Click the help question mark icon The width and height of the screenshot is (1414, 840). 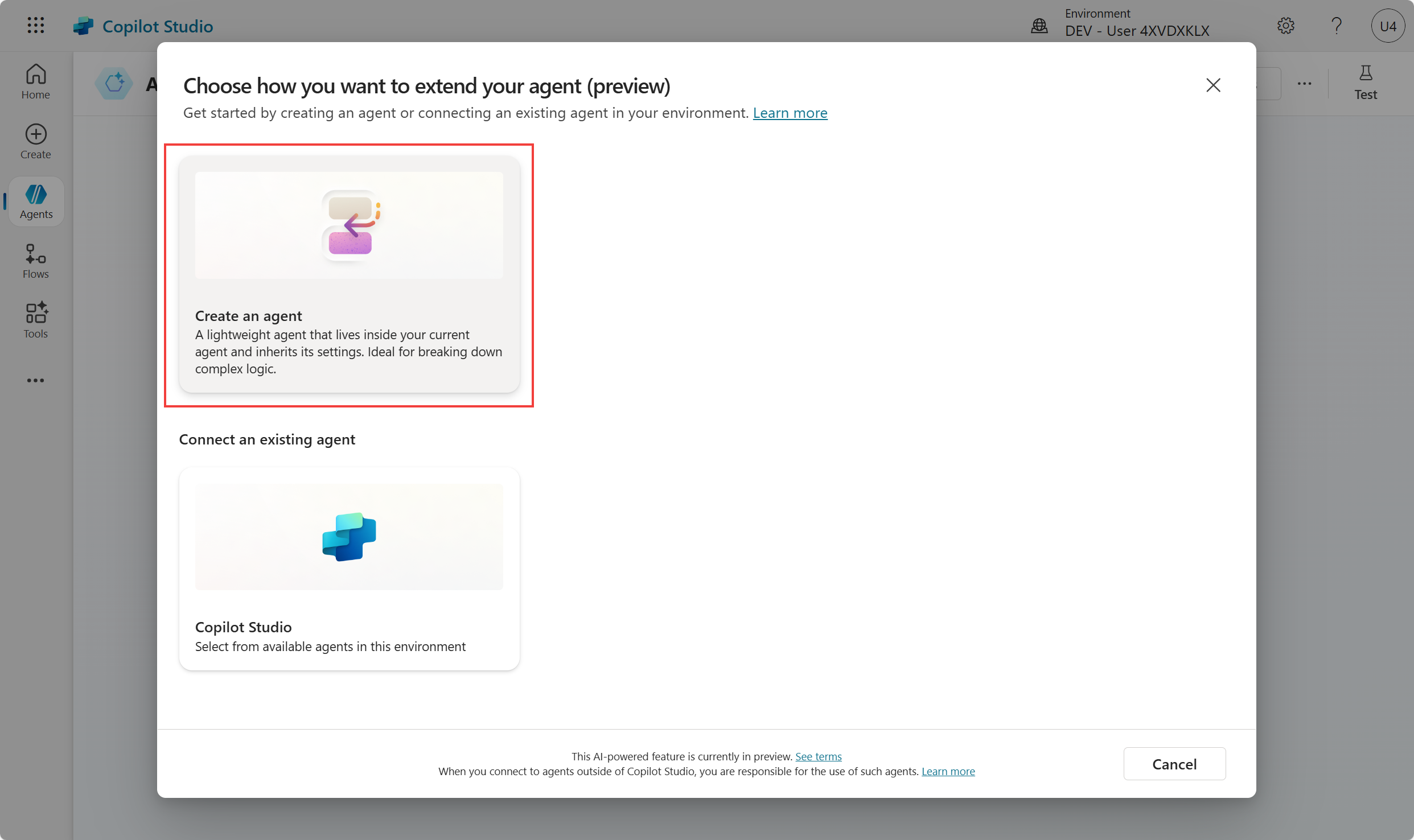[x=1336, y=26]
